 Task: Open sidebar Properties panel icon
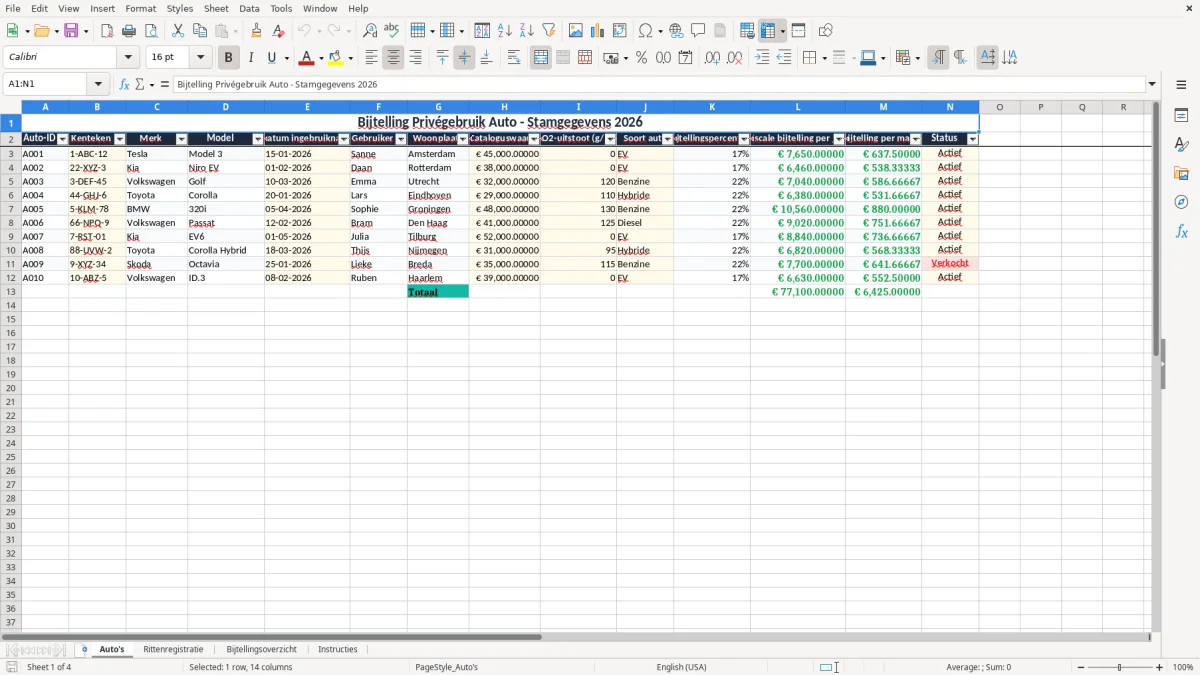[x=1181, y=115]
